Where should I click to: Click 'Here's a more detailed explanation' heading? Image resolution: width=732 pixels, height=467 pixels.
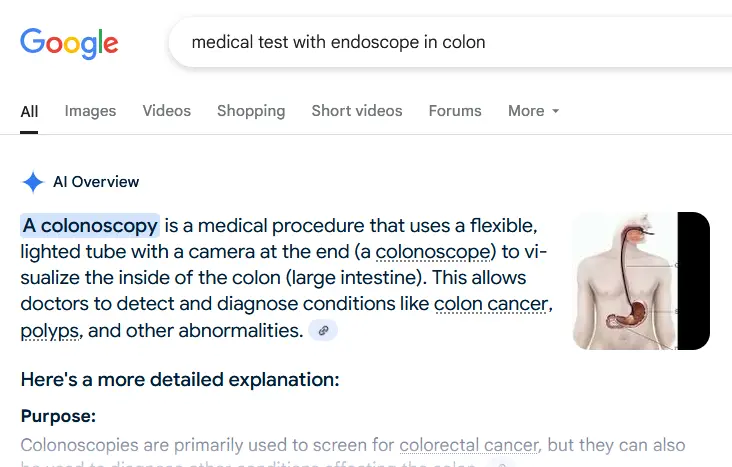point(180,379)
